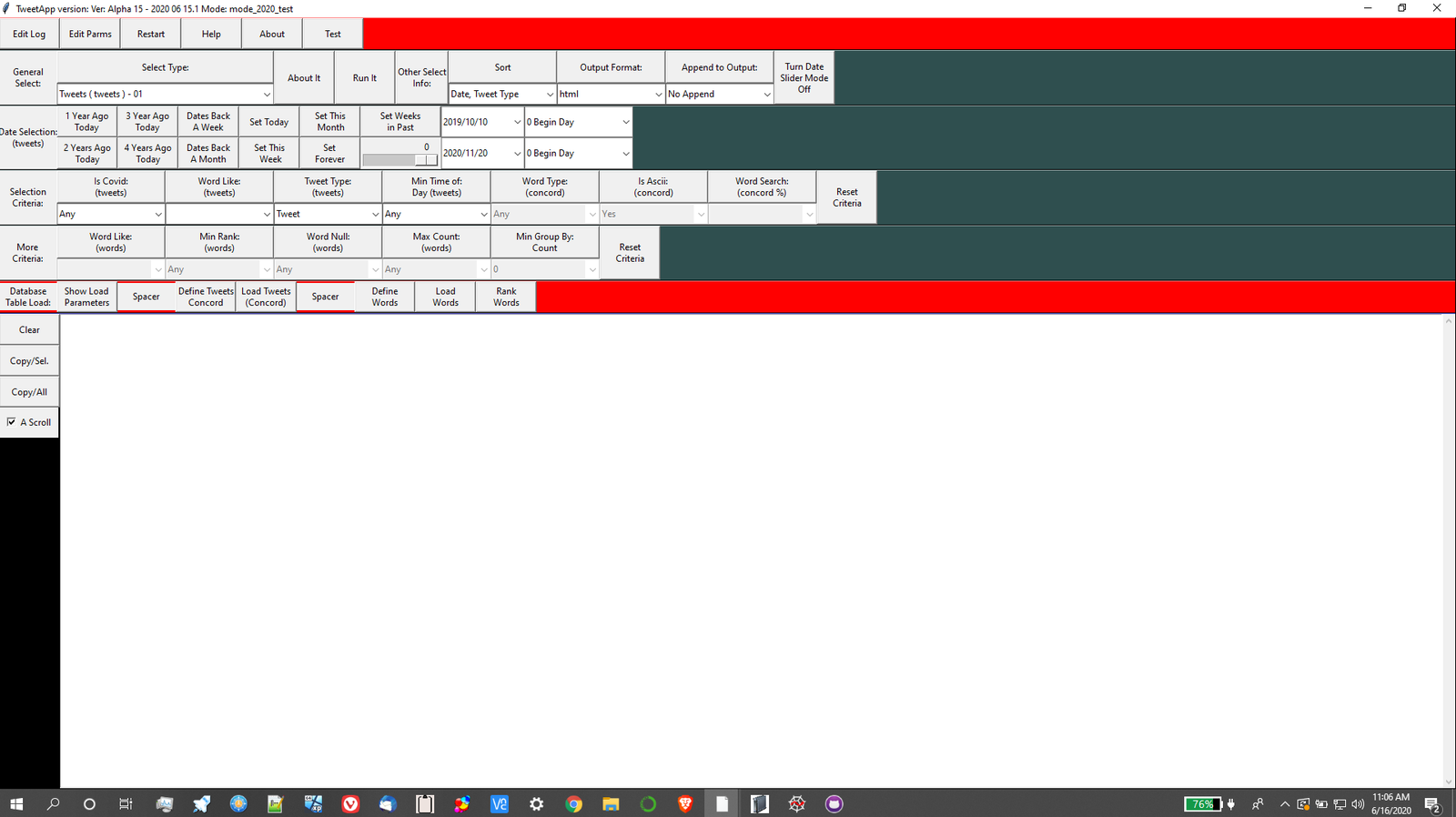Click the Set Weeks in Past slider
Screen dimensions: 1456x817
(x=399, y=159)
